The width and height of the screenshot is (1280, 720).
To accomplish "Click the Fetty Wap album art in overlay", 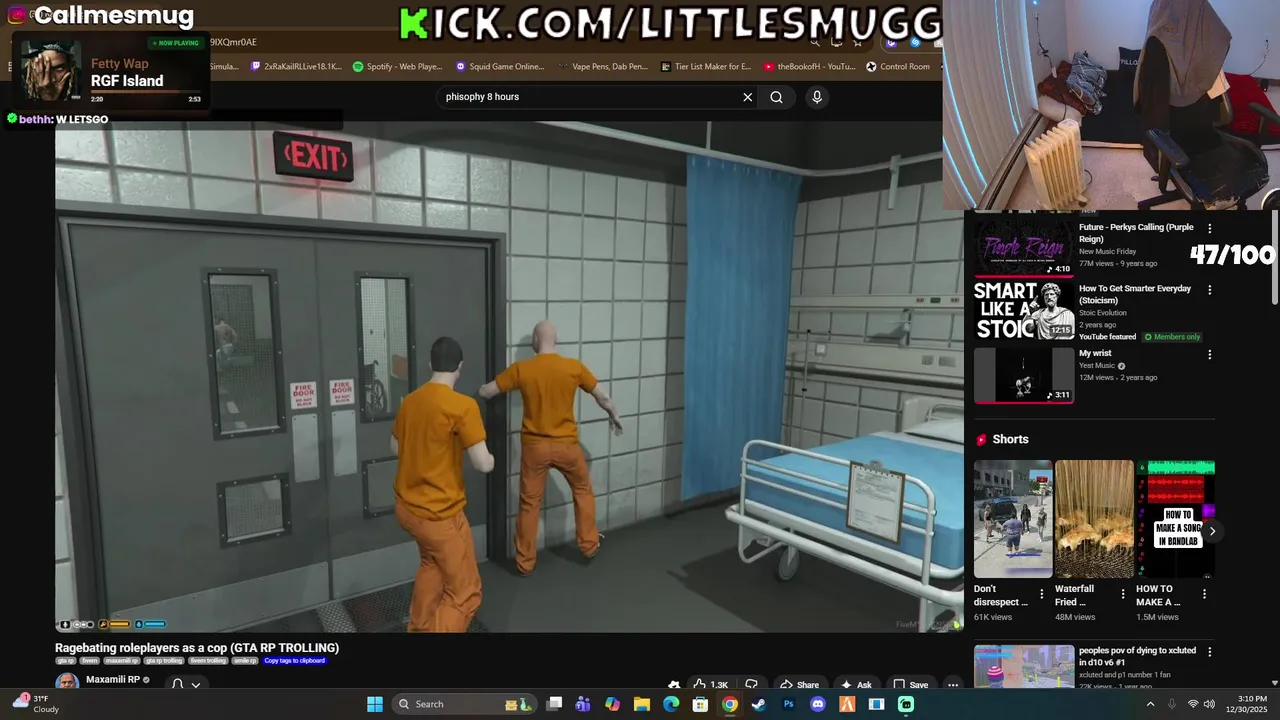I will (x=50, y=72).
